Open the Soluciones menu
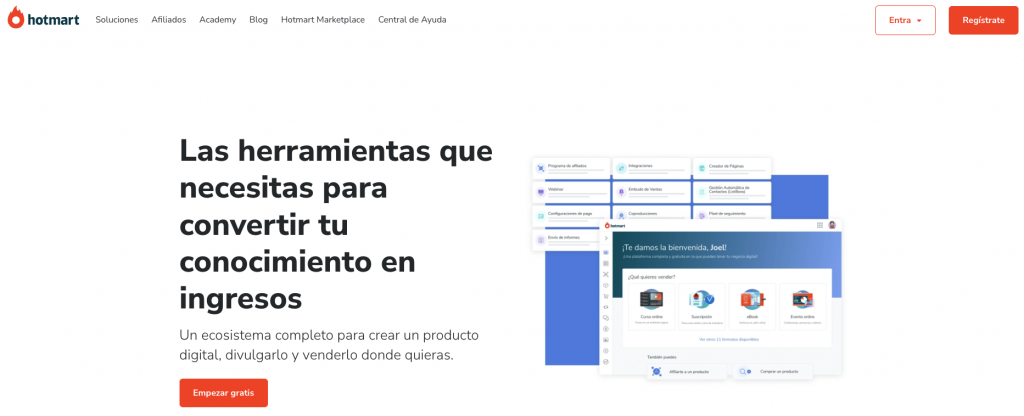 (x=117, y=20)
